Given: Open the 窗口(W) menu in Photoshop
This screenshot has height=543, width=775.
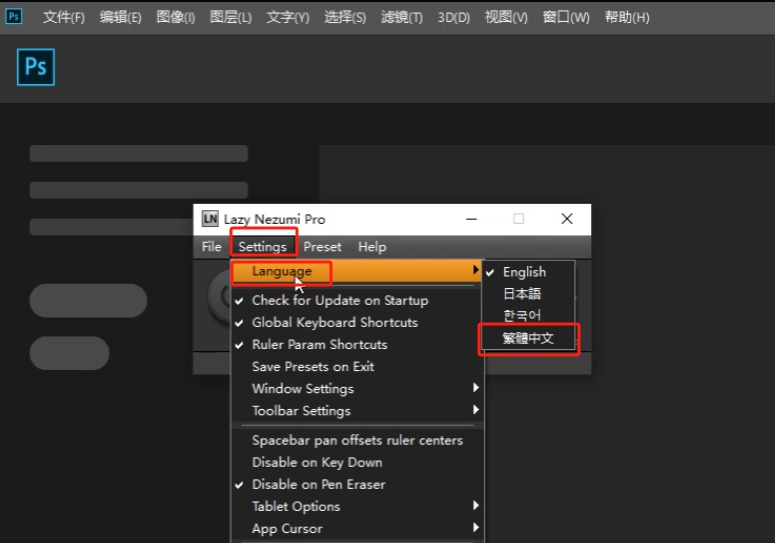Looking at the screenshot, I should [566, 17].
